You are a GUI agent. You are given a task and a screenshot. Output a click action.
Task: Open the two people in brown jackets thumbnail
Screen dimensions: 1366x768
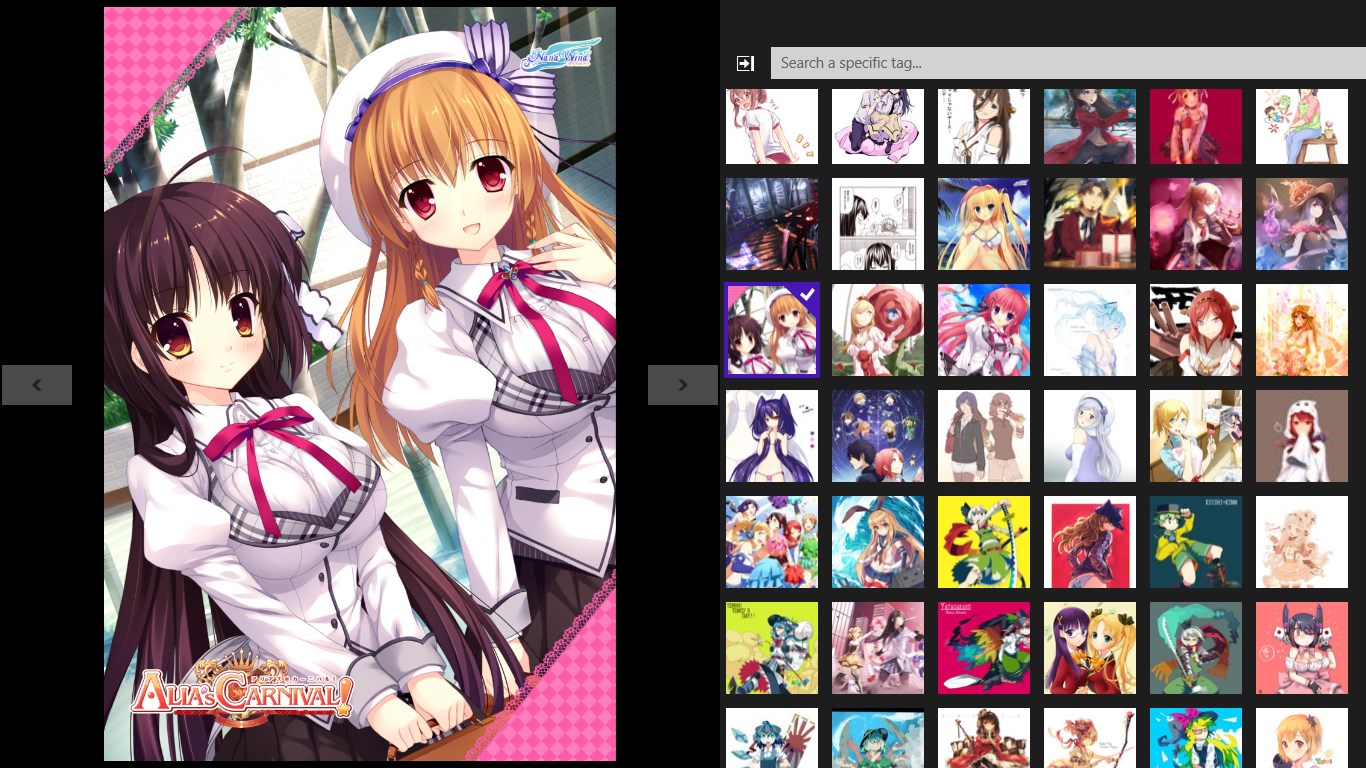click(983, 436)
